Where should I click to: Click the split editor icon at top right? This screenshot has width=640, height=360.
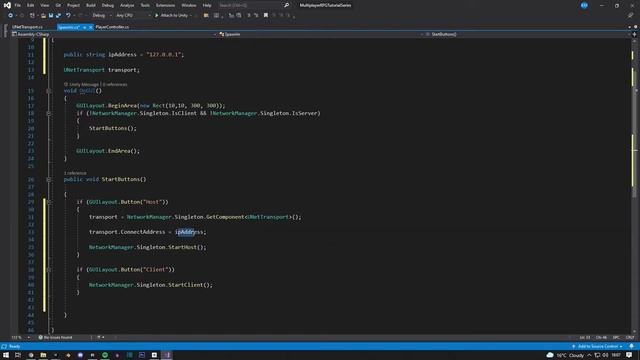634,34
